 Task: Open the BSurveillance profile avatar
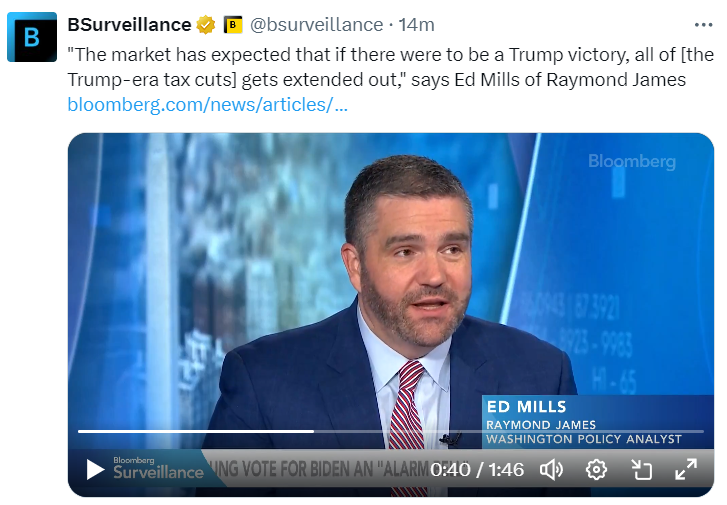(32, 37)
